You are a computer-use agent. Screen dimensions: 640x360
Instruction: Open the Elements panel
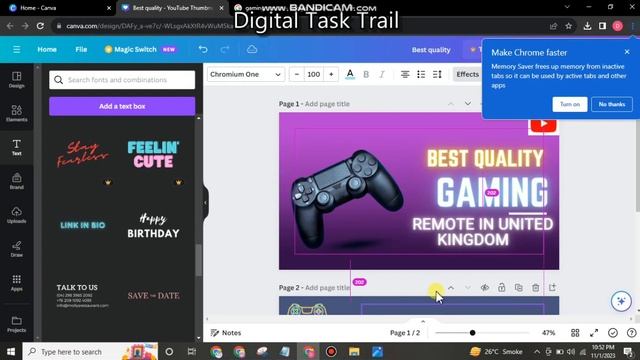point(16,113)
